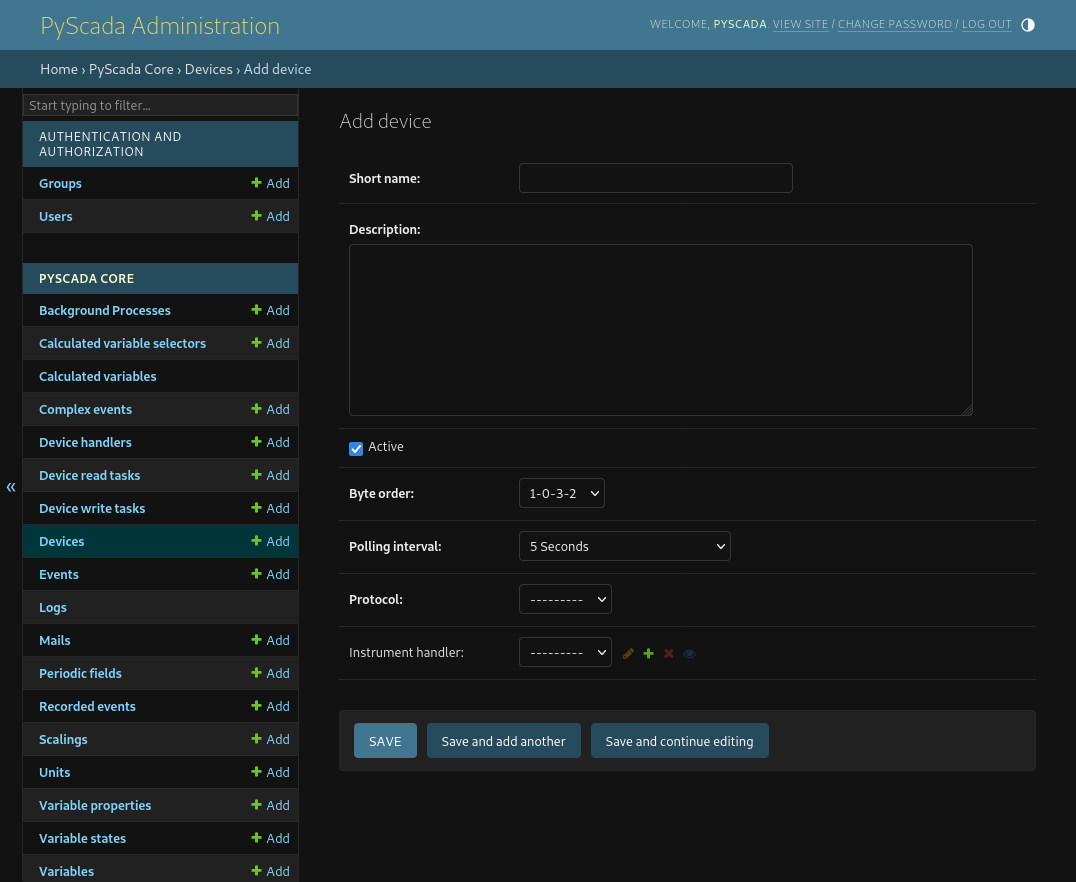Screen dimensions: 1076x882
Task: Open Device handlers in the sidebar
Action: (x=85, y=442)
